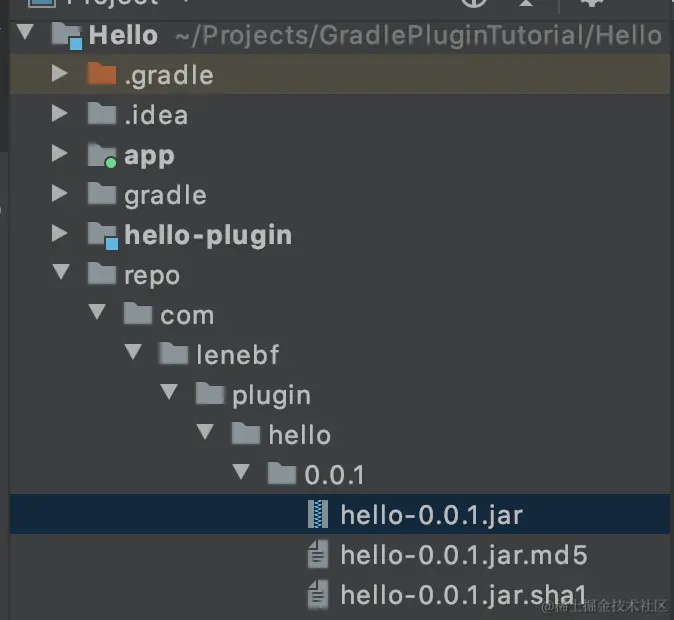
Task: Click the gradle folder icon
Action: click(102, 193)
